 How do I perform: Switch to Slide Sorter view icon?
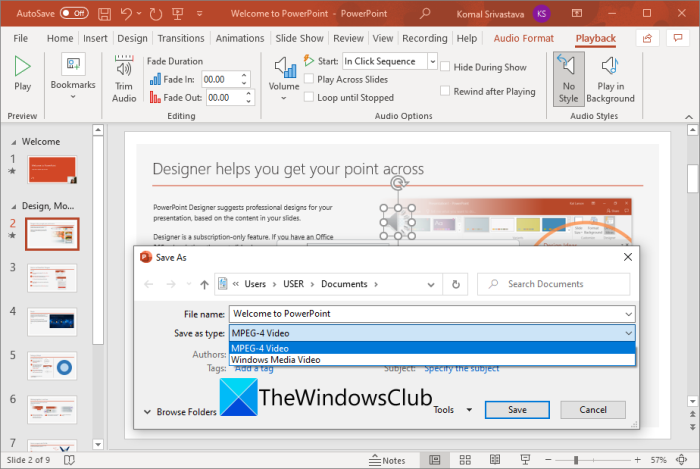point(465,460)
